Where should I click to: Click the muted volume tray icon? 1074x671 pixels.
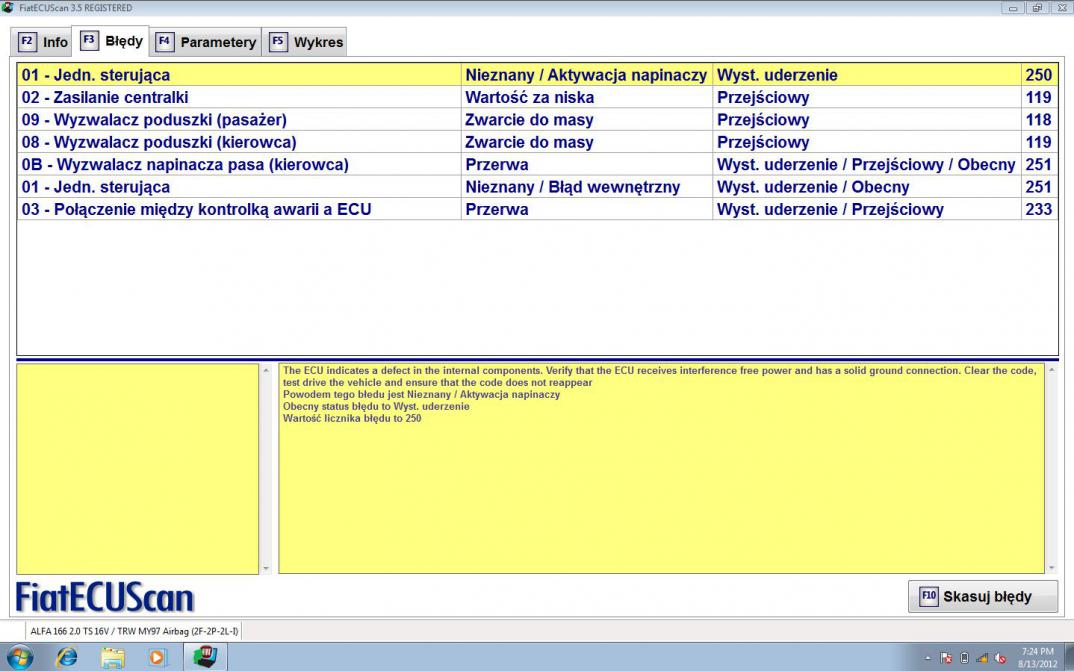point(999,658)
